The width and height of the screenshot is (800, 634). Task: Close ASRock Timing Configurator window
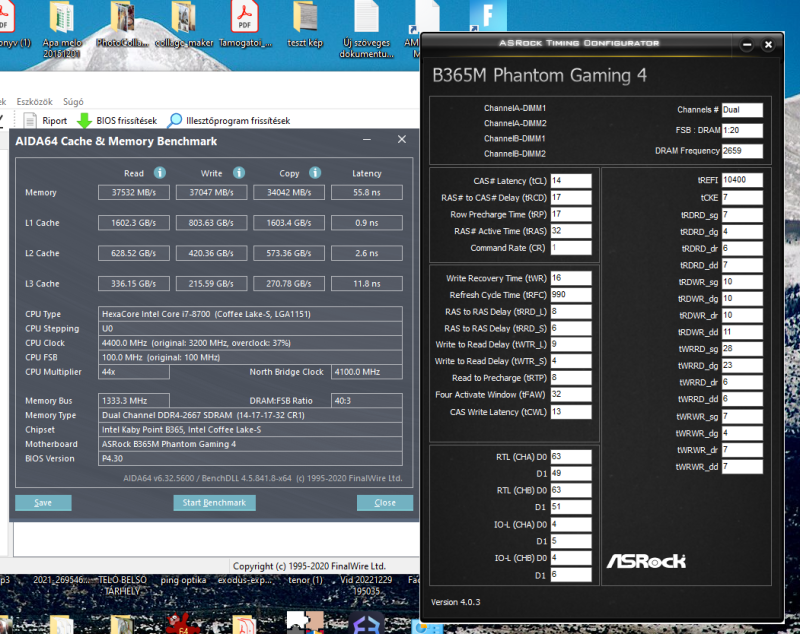tap(768, 45)
